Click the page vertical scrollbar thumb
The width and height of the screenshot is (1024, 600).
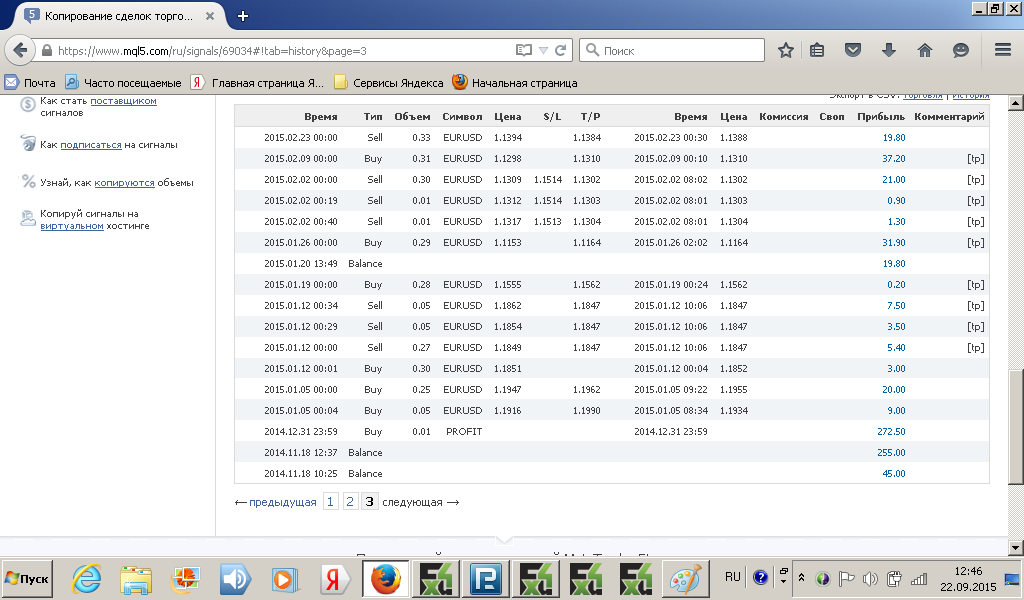coord(1015,427)
